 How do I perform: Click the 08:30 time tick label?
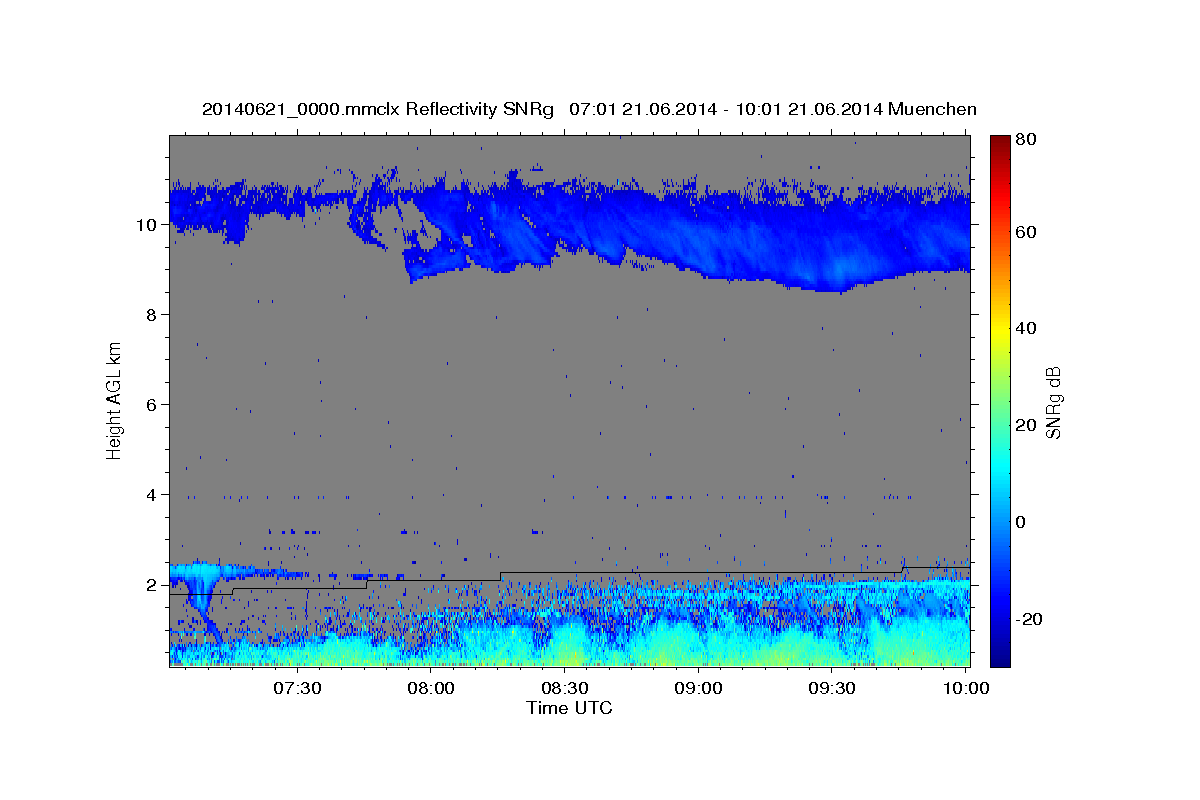[565, 689]
